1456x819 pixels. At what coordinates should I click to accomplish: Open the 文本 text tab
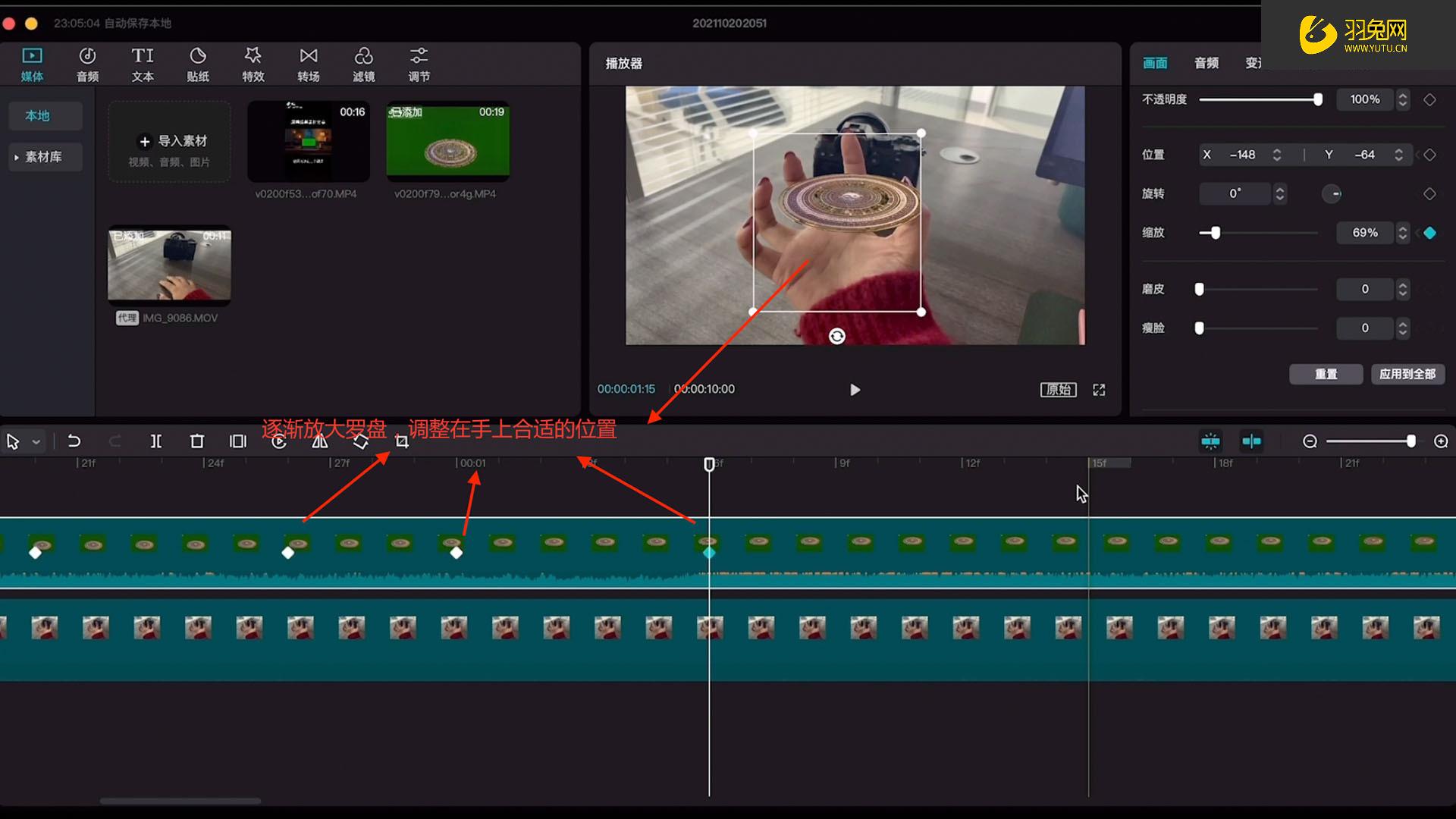[x=143, y=64]
